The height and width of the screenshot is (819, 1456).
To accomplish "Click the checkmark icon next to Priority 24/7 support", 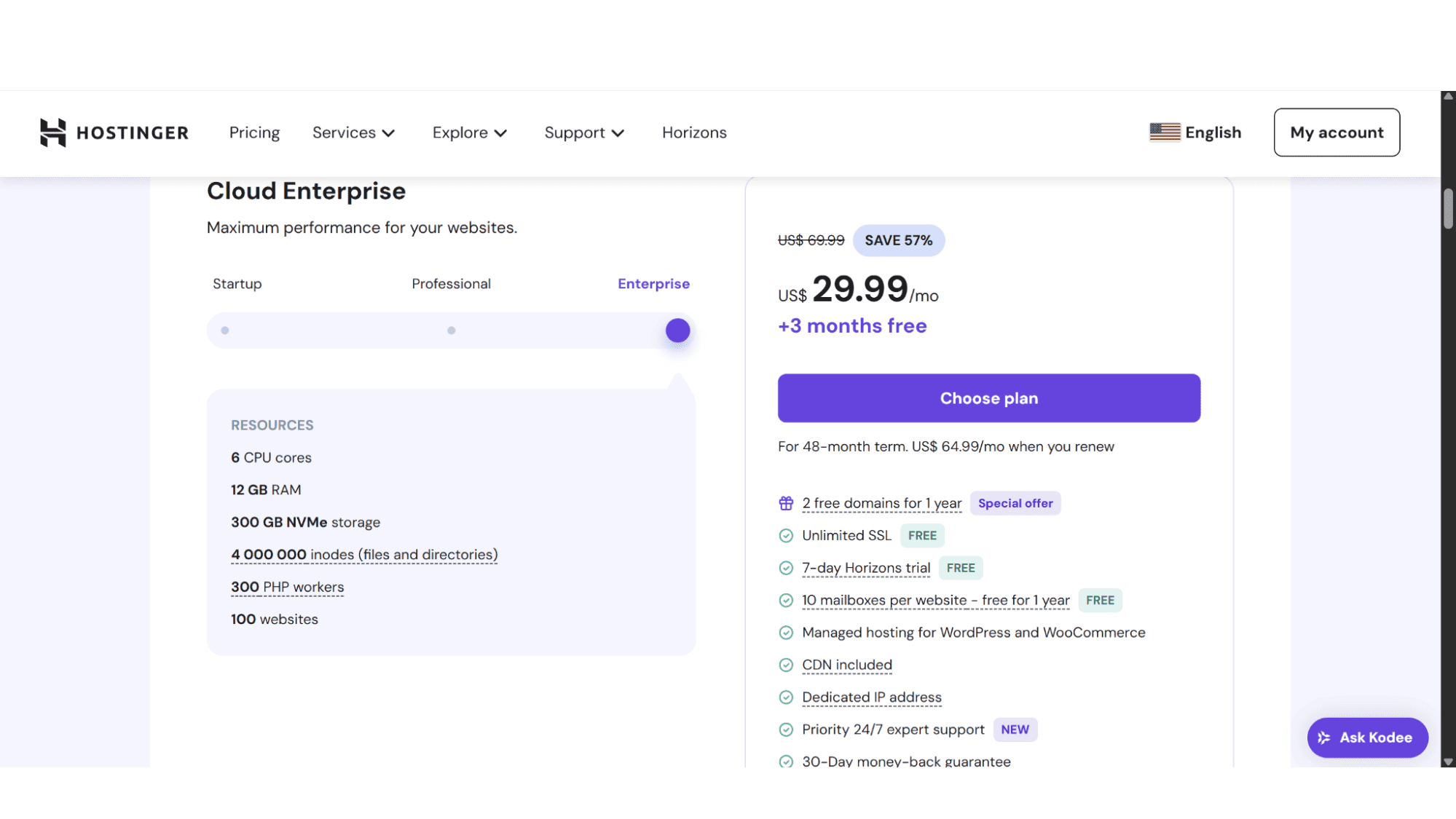I will tap(786, 729).
